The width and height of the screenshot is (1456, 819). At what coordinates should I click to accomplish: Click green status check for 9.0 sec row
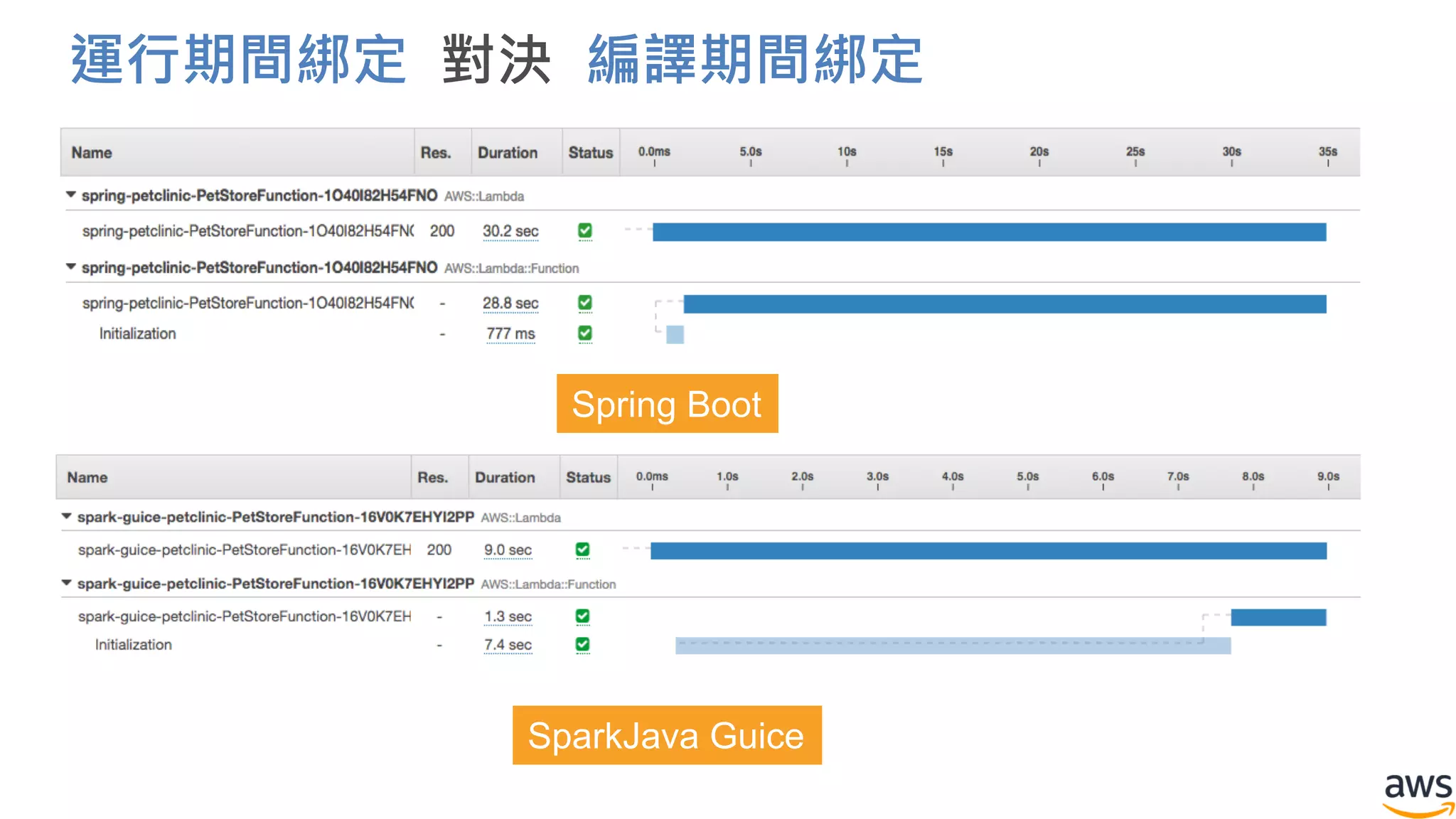(582, 550)
